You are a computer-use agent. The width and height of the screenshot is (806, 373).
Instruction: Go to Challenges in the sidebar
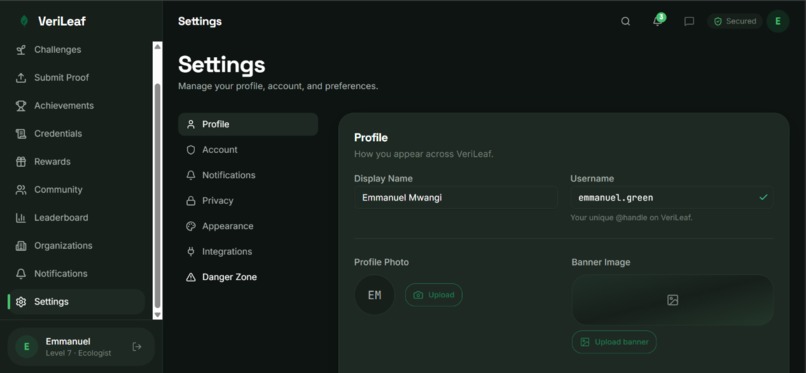click(77, 50)
